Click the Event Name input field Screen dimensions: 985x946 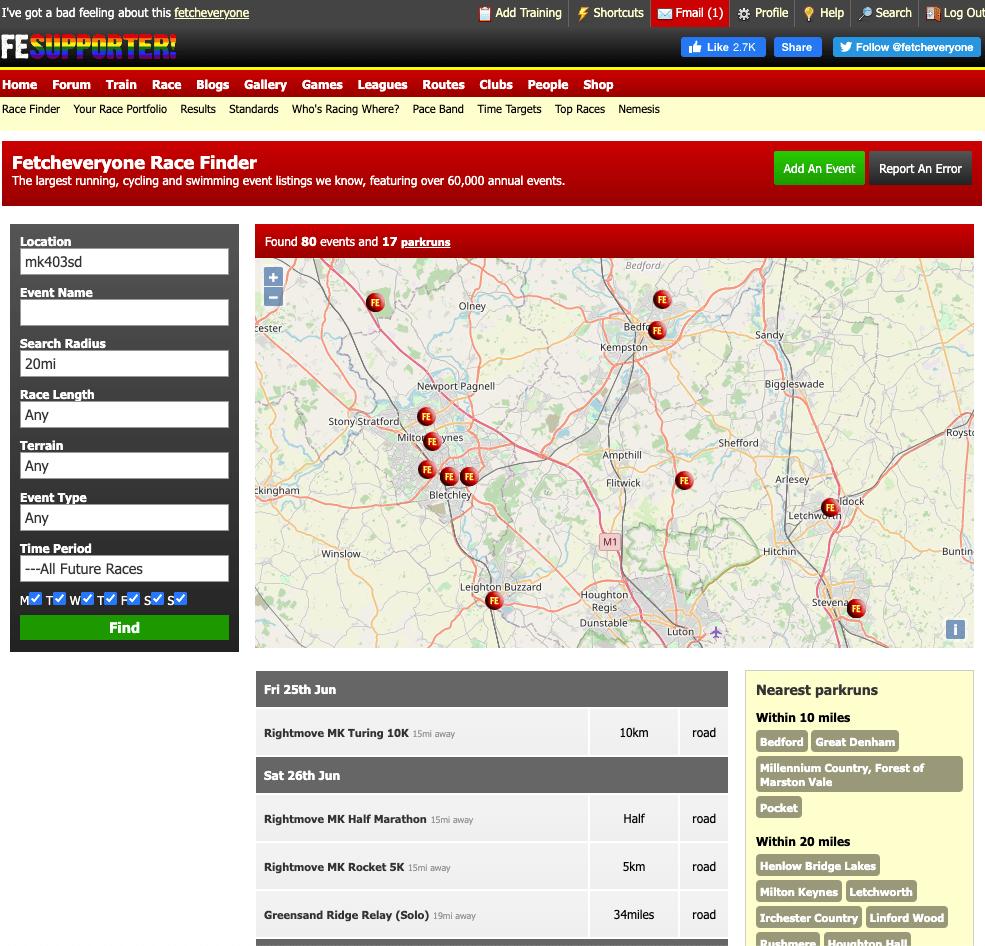124,313
